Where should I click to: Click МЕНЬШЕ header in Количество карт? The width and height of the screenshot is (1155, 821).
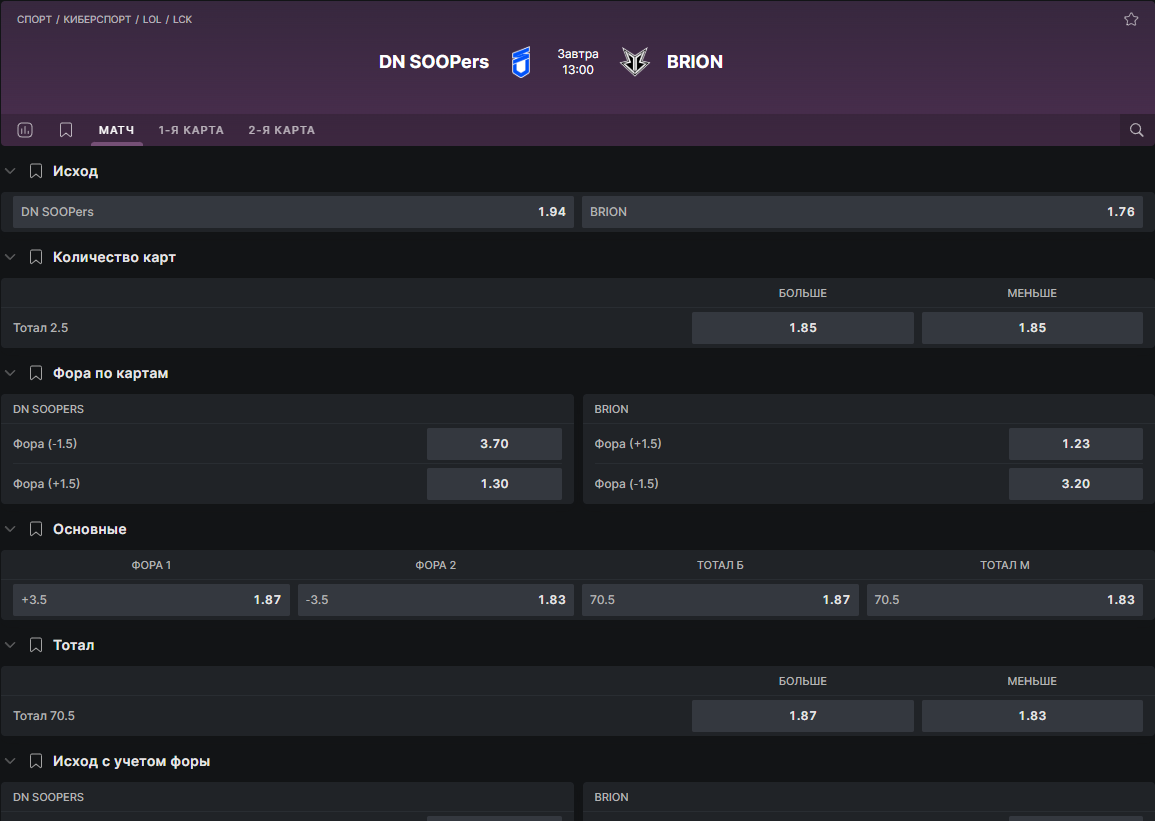pyautogui.click(x=1032, y=293)
